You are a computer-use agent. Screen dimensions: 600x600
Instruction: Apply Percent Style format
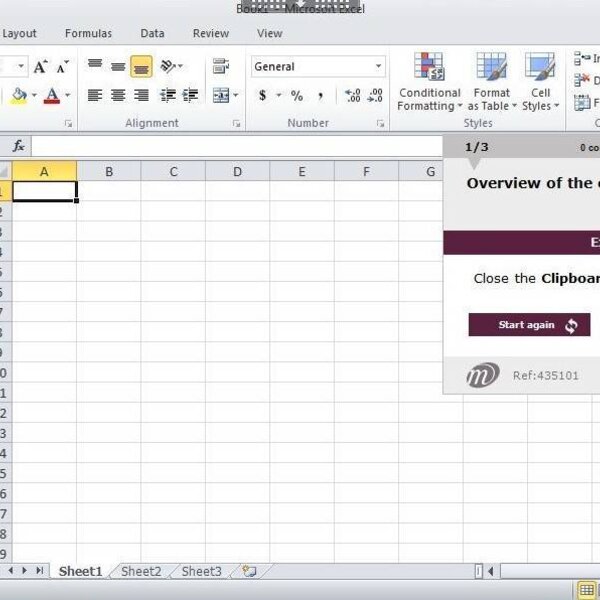[x=297, y=95]
